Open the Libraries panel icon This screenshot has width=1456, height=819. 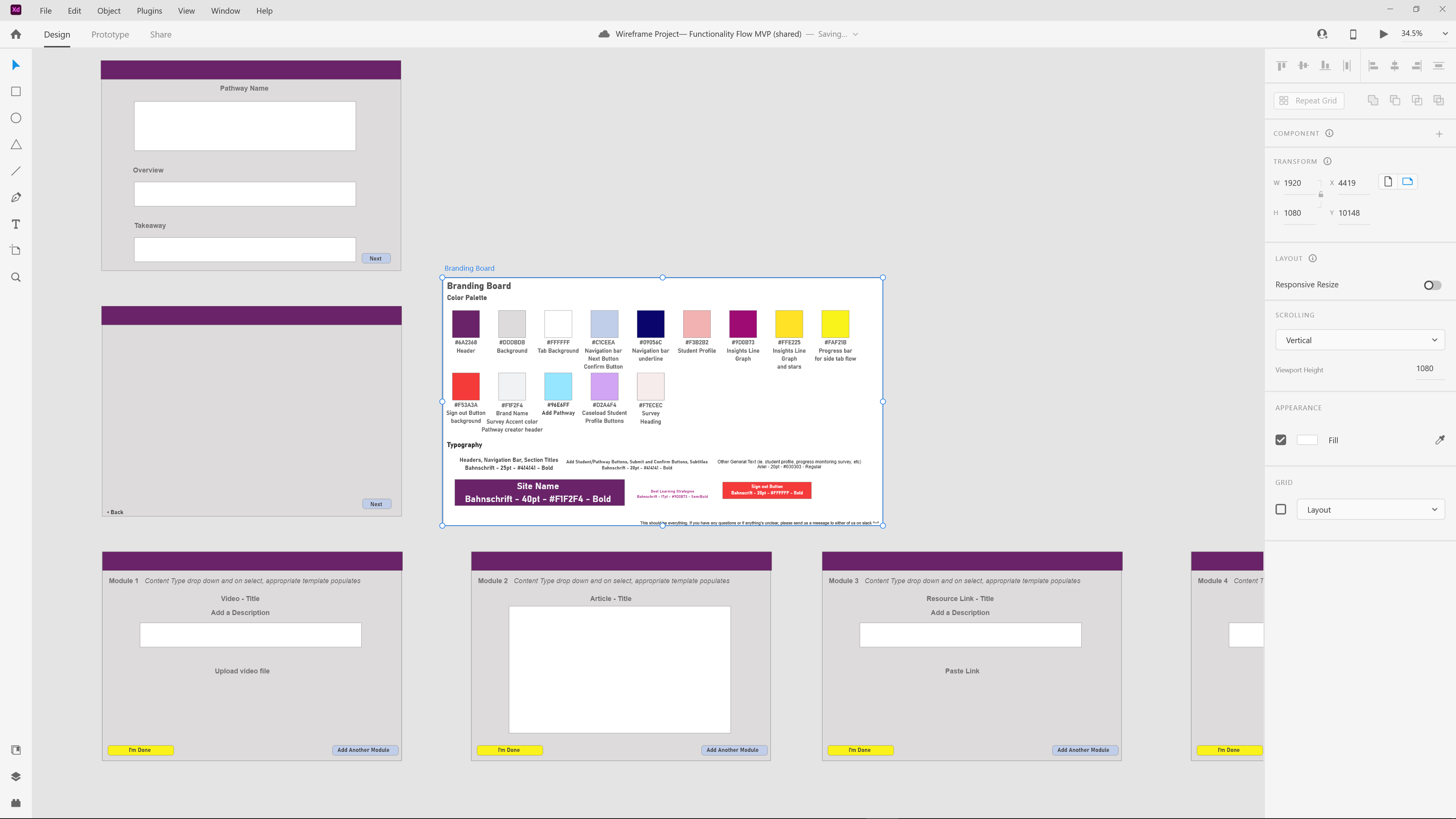(x=16, y=750)
